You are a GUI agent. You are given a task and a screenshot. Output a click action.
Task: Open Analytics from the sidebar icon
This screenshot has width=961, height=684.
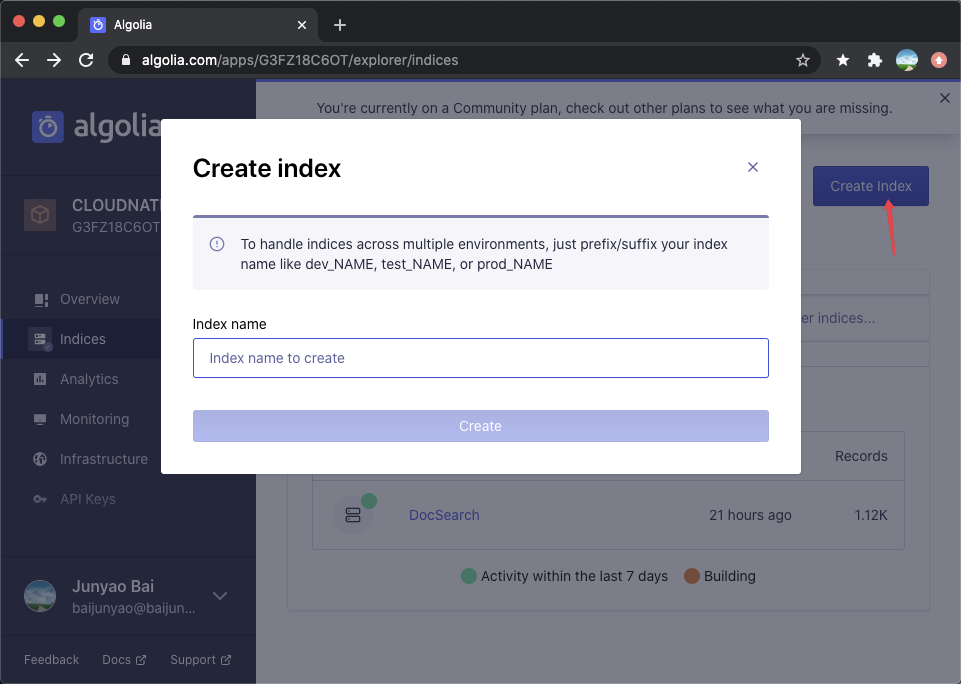41,378
